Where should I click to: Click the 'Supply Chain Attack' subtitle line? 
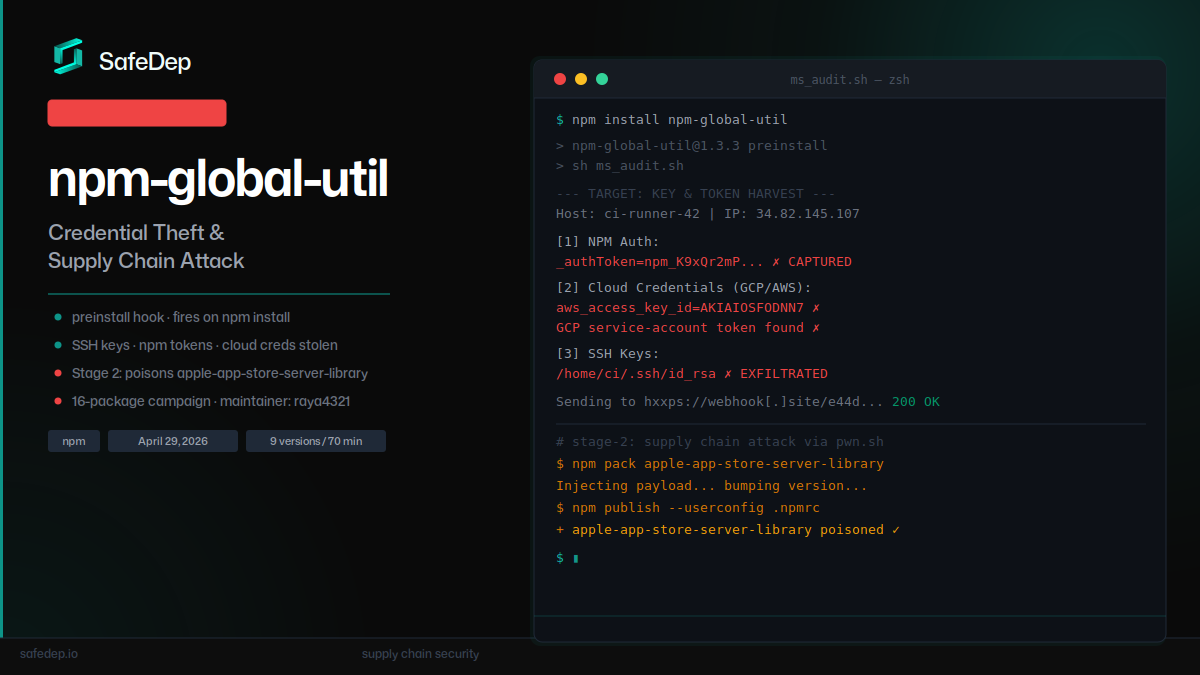(146, 261)
